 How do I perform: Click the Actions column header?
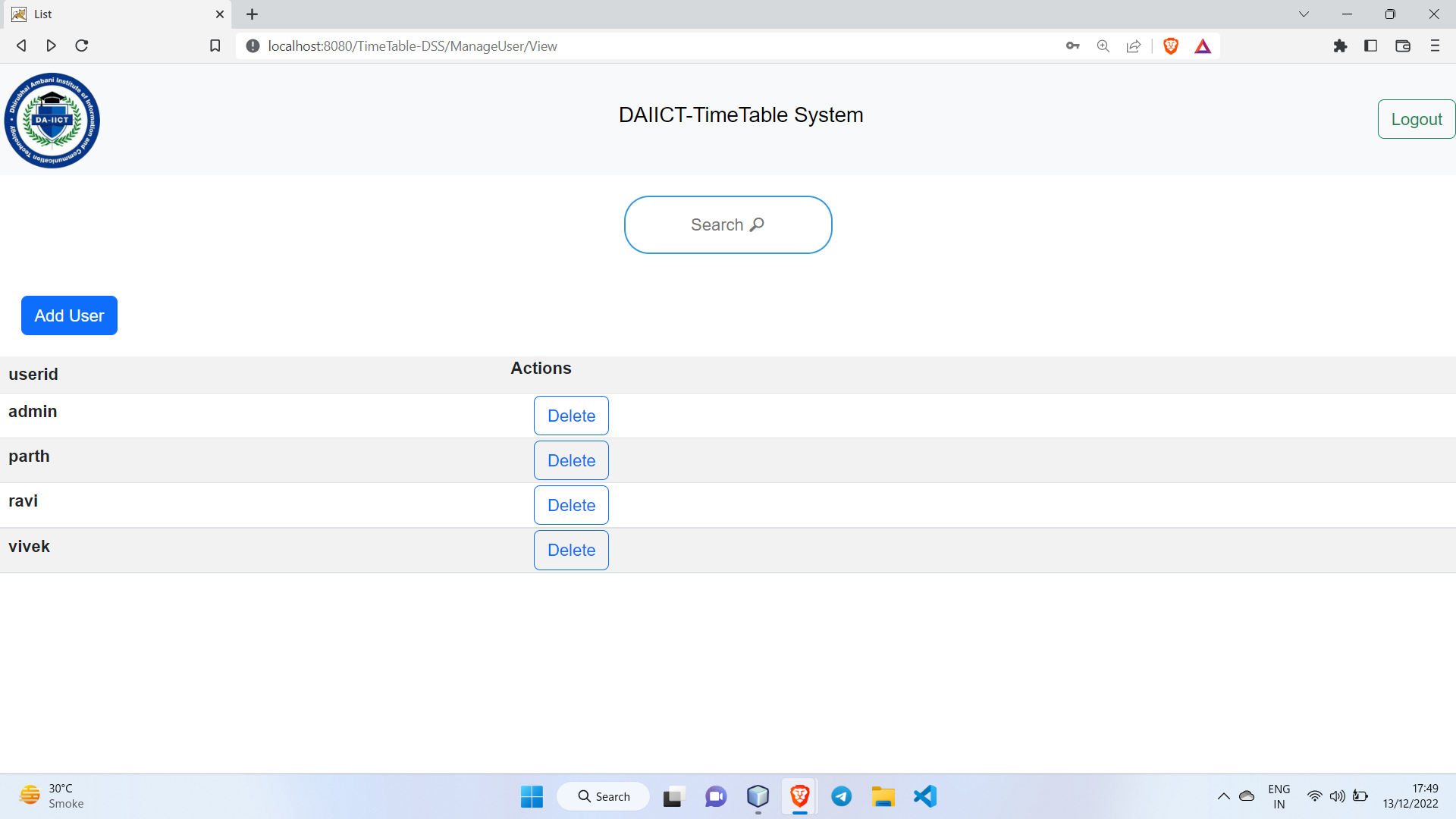541,368
